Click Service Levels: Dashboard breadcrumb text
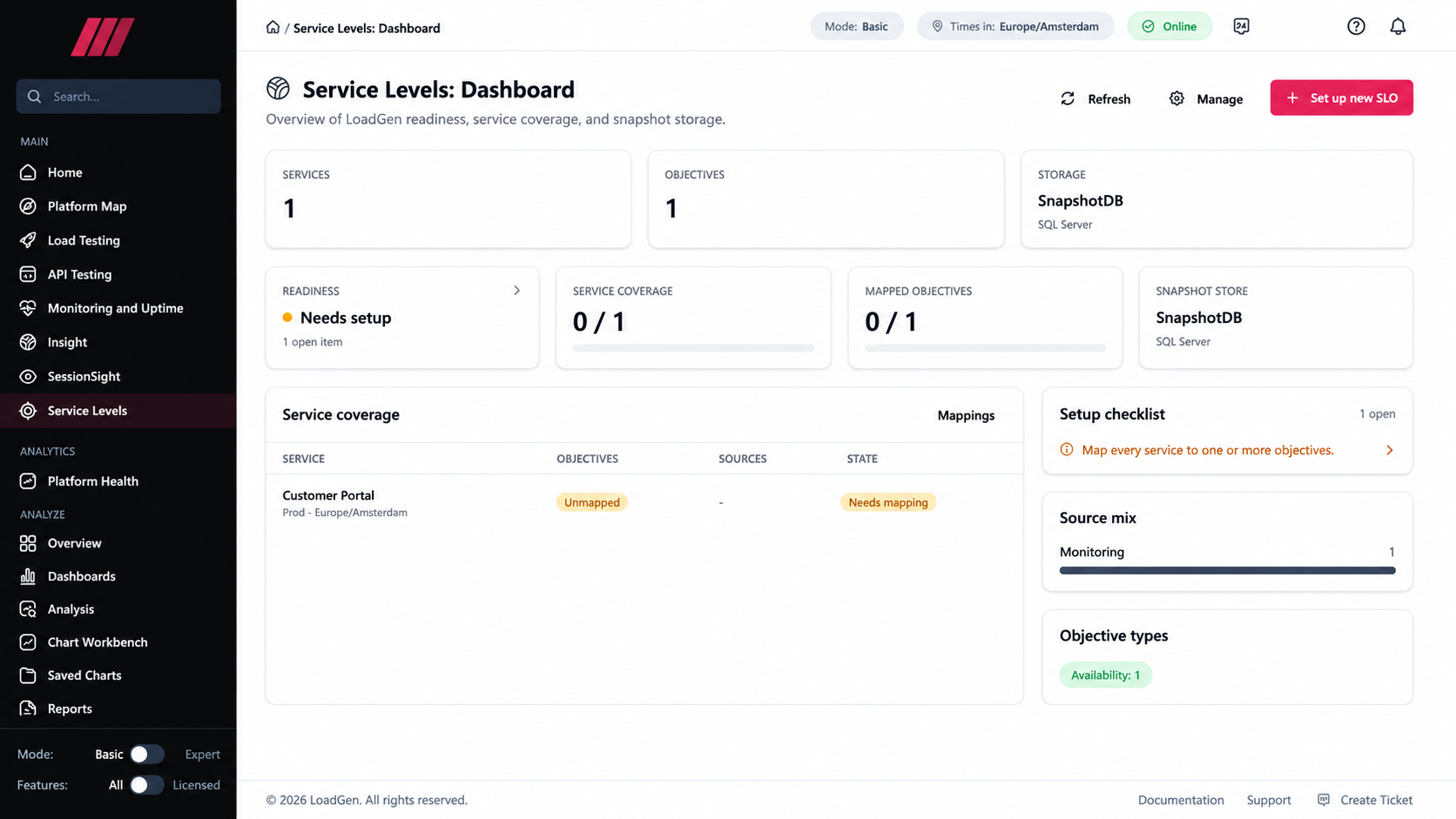This screenshot has width=1456, height=819. click(367, 28)
